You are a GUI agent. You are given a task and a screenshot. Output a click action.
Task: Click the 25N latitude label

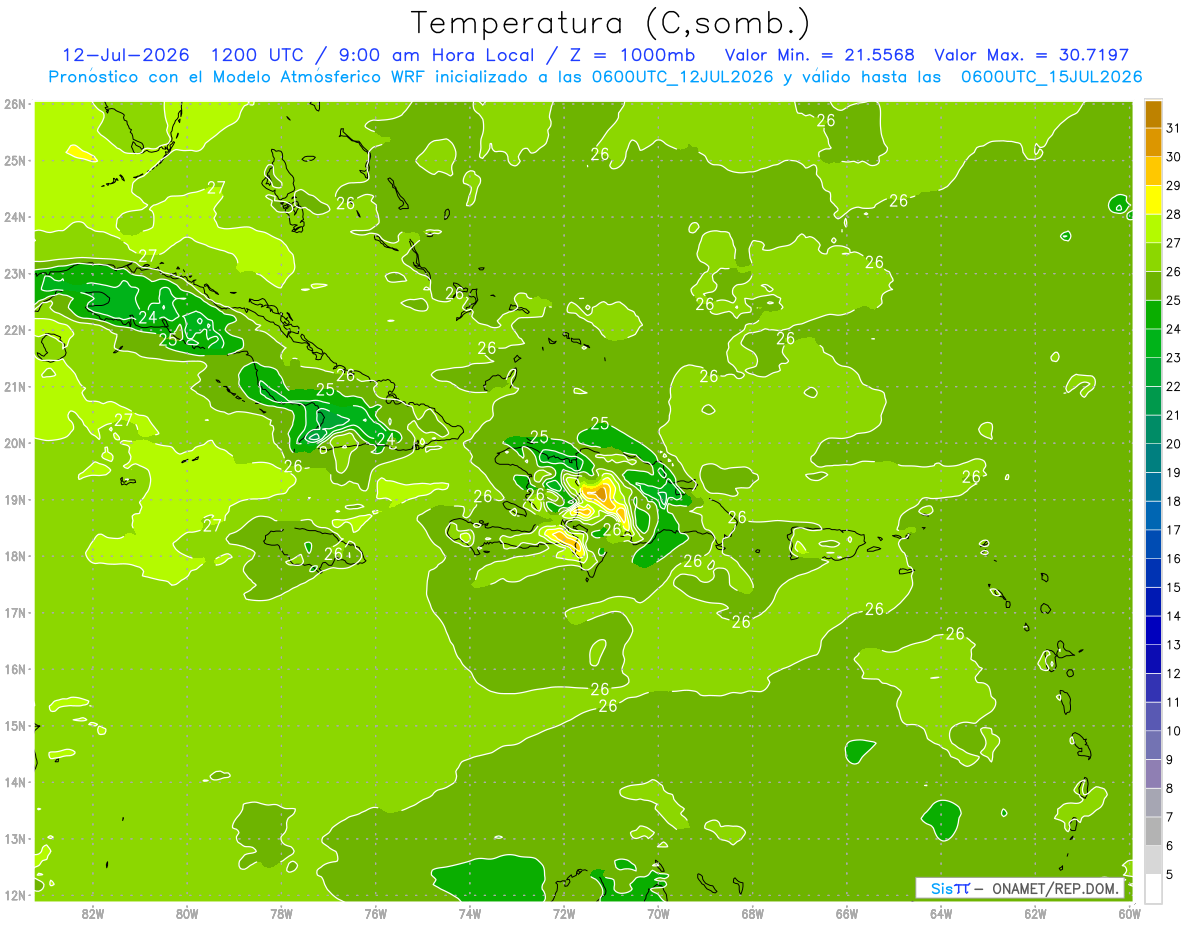click(15, 160)
